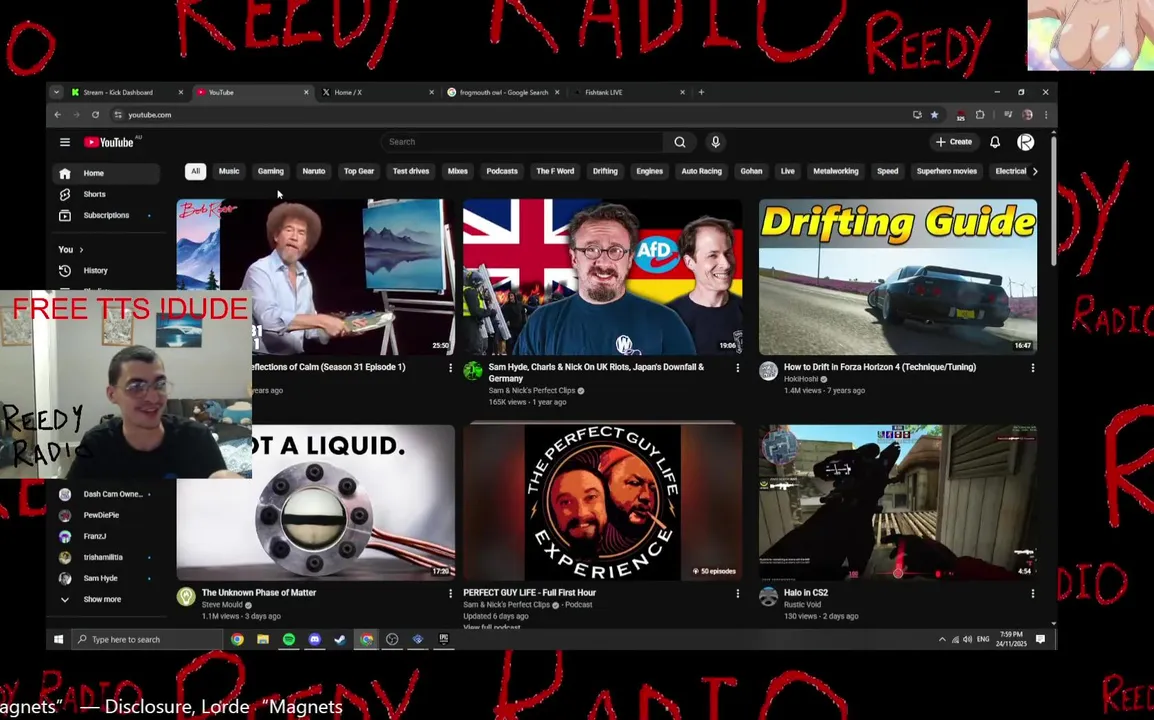1154x720 pixels.
Task: Open Sam Hyde UK Riots video thumbnail
Action: tap(603, 277)
